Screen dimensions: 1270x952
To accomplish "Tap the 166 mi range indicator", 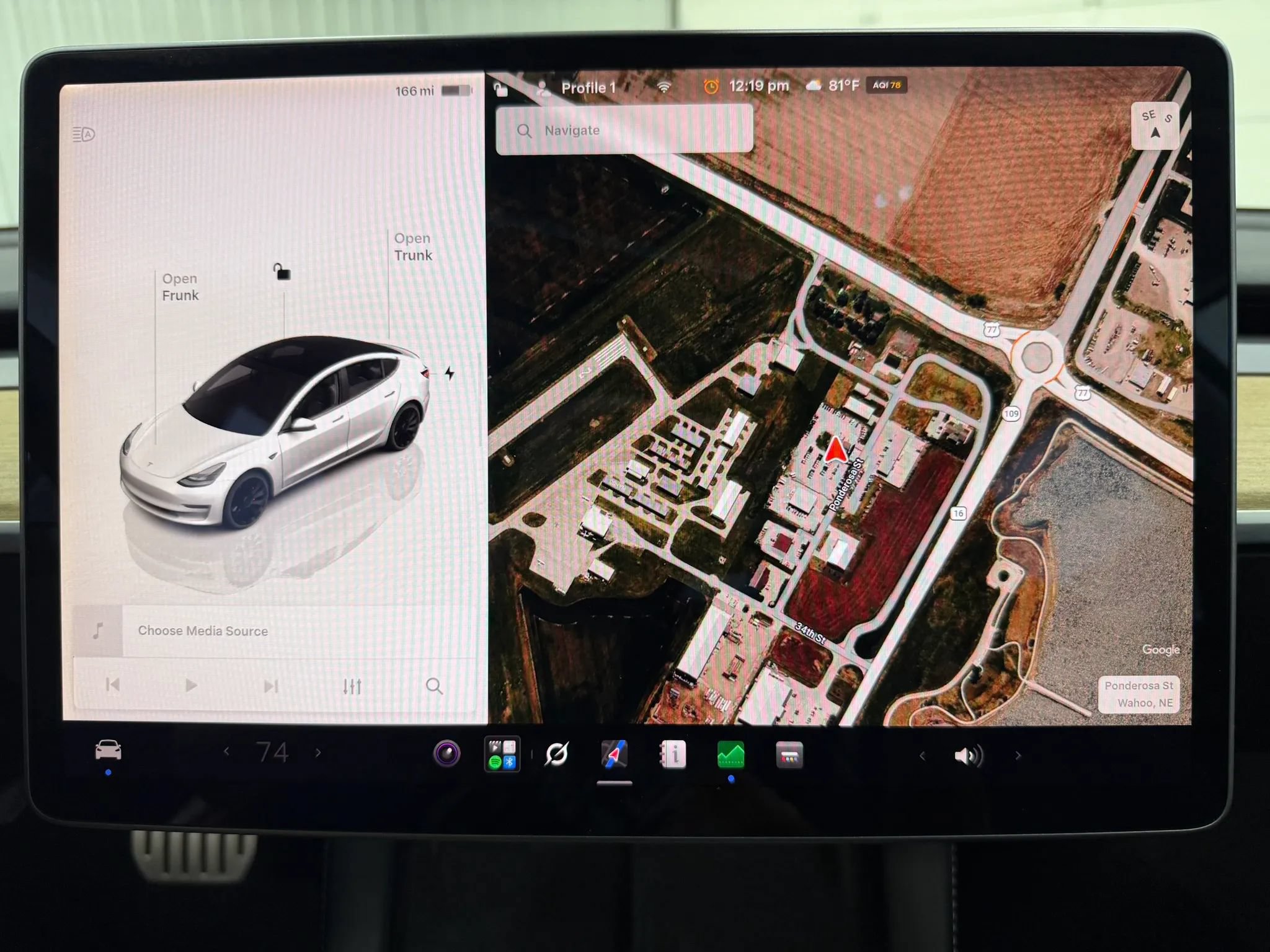I will click(415, 91).
